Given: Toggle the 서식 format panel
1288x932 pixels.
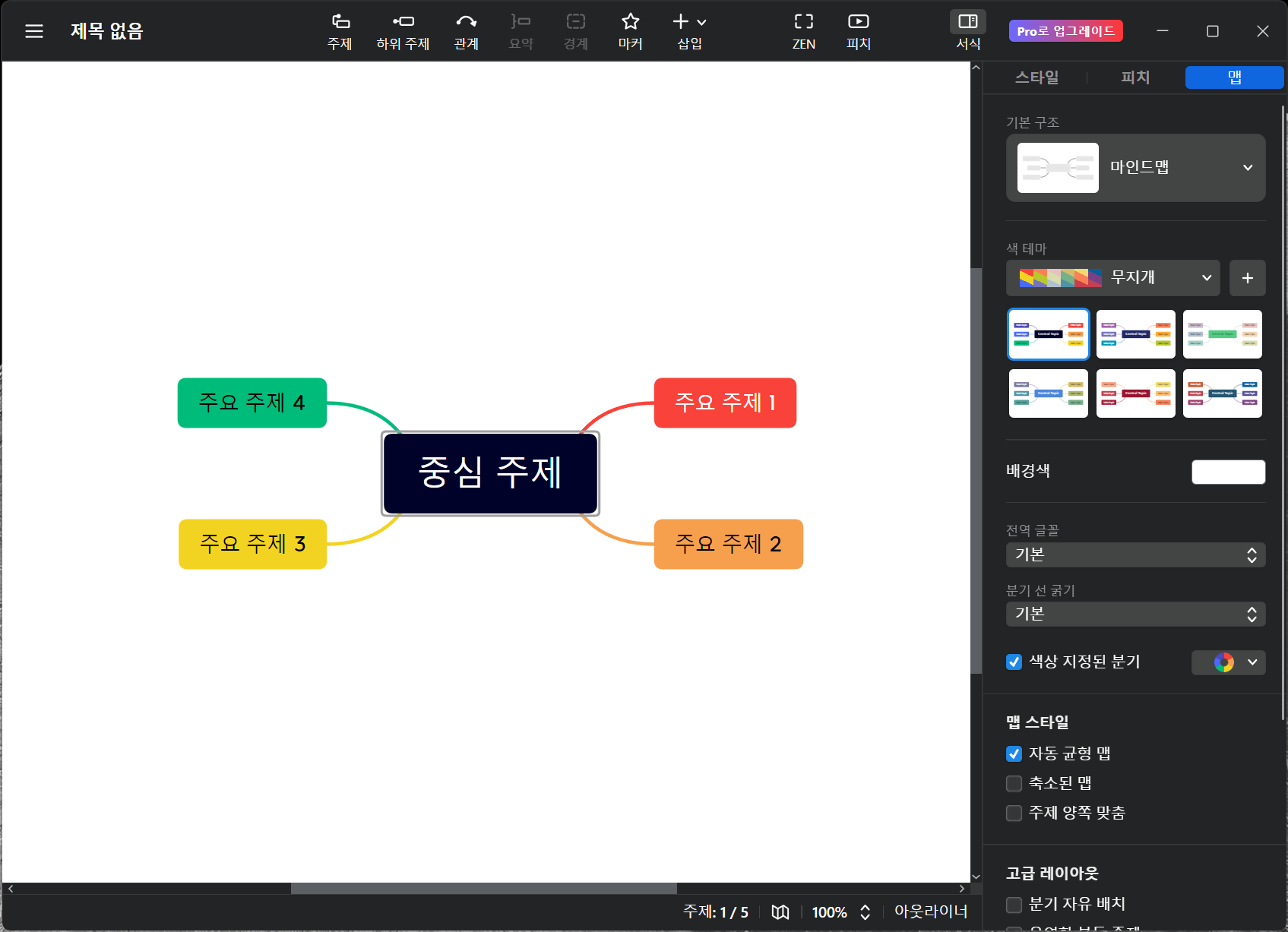Looking at the screenshot, I should pos(968,31).
